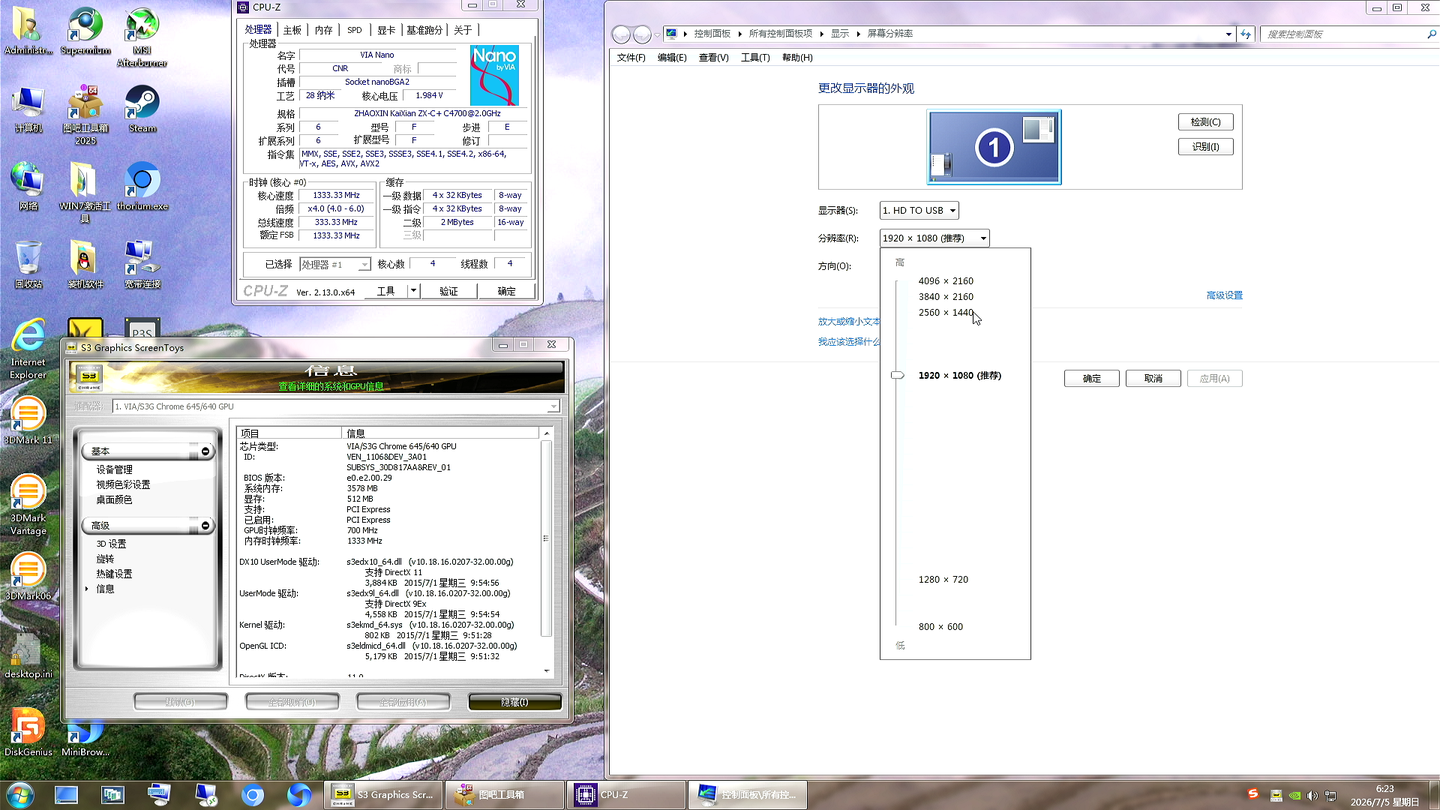Select the 回收站 recycle bin icon
This screenshot has height=810, width=1440.
tap(28, 265)
